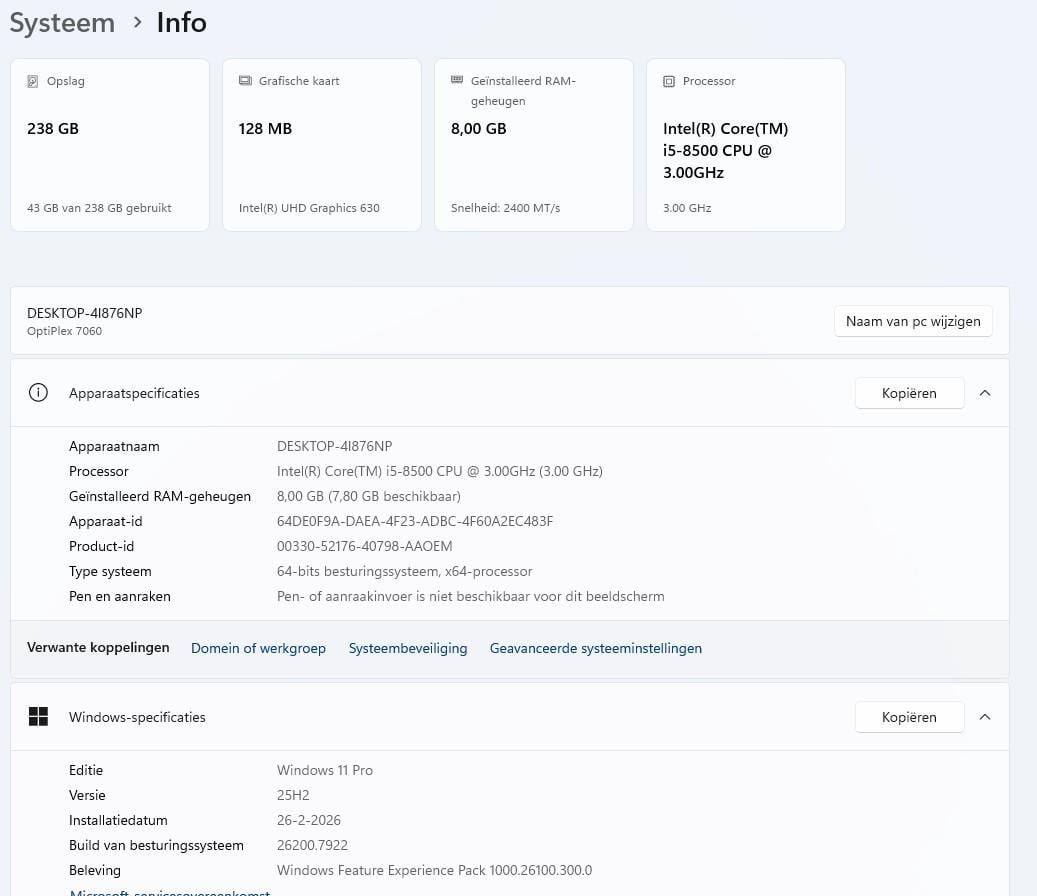Open Domein of werkgroep link
This screenshot has height=896, width=1037.
tap(258, 648)
